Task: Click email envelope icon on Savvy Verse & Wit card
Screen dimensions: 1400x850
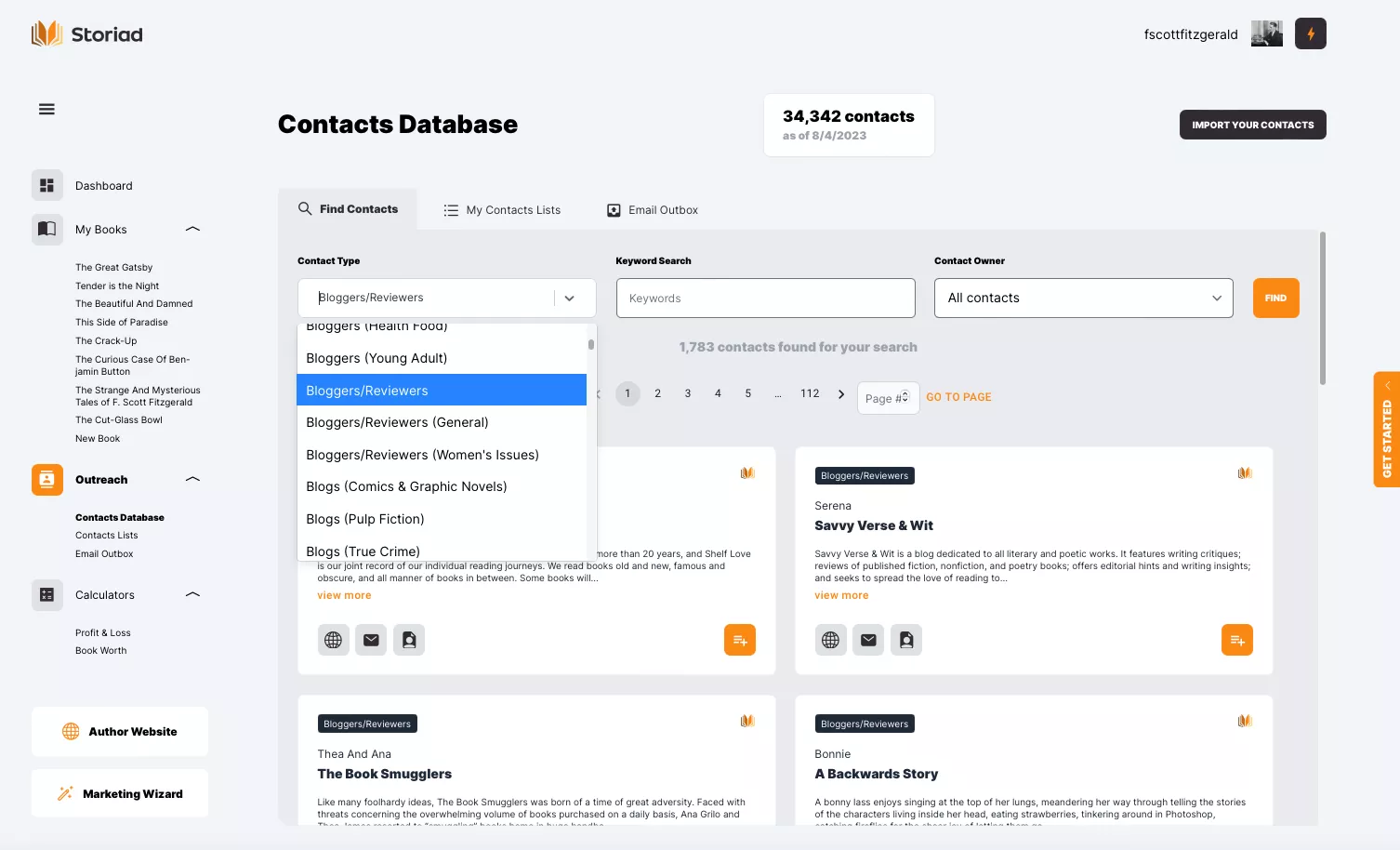Action: click(x=868, y=640)
